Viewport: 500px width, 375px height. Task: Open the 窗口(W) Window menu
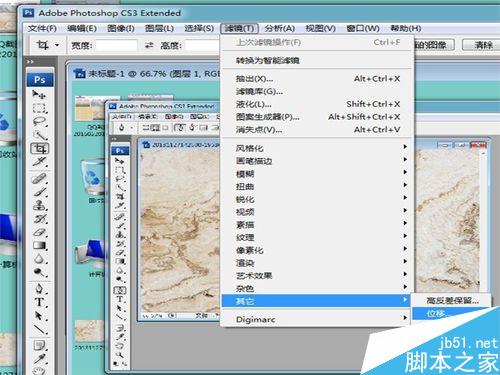(363, 28)
